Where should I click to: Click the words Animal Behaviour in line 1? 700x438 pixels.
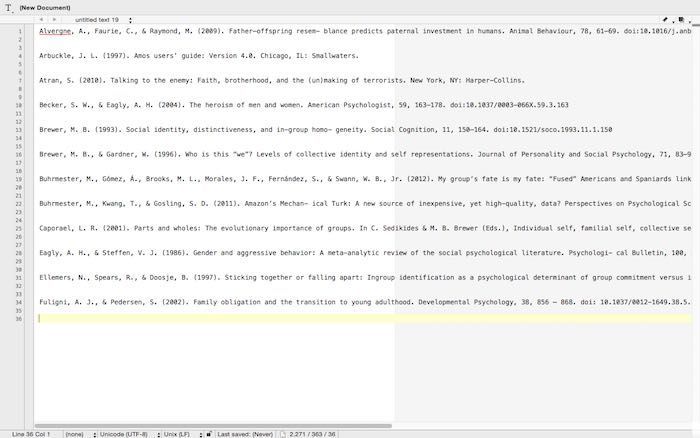click(541, 31)
